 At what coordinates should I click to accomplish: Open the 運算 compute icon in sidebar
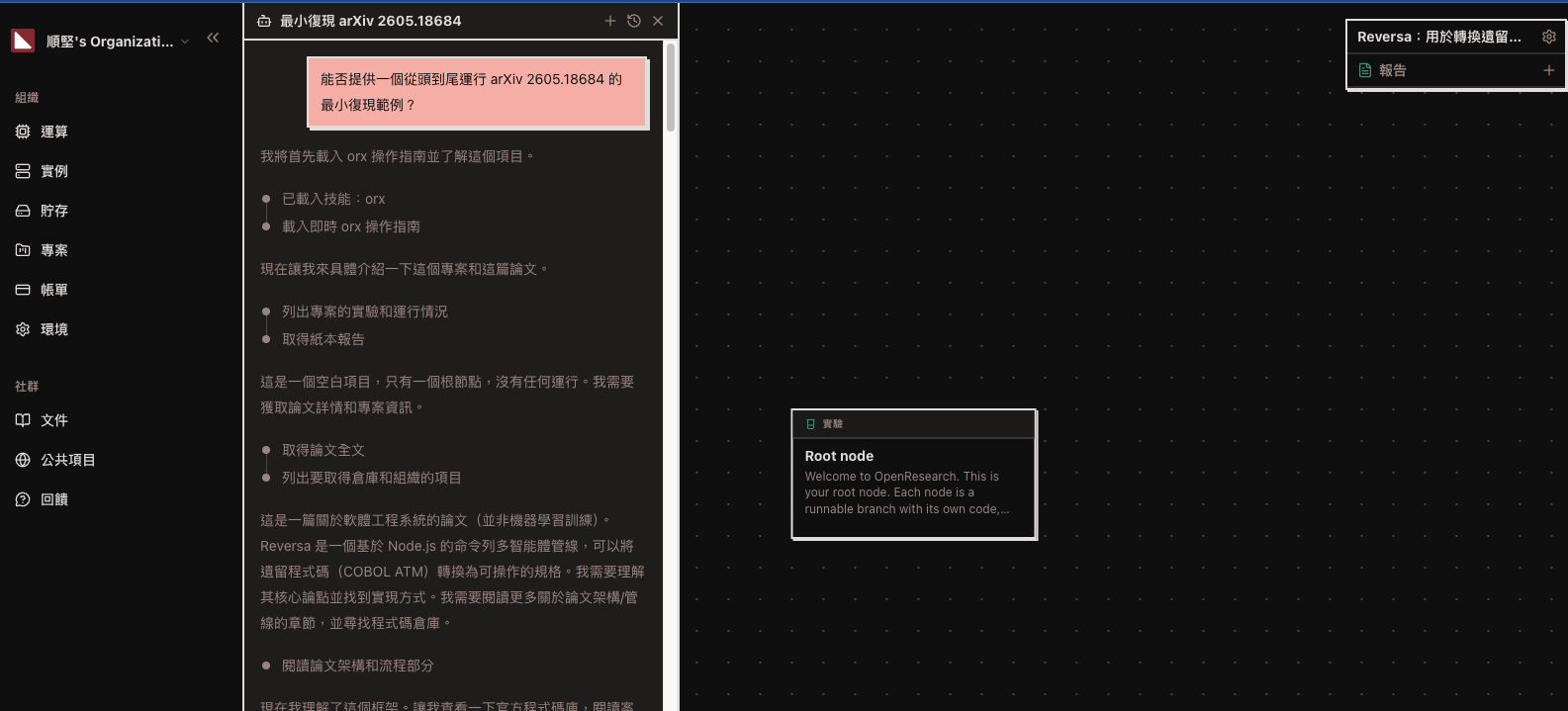coord(23,132)
